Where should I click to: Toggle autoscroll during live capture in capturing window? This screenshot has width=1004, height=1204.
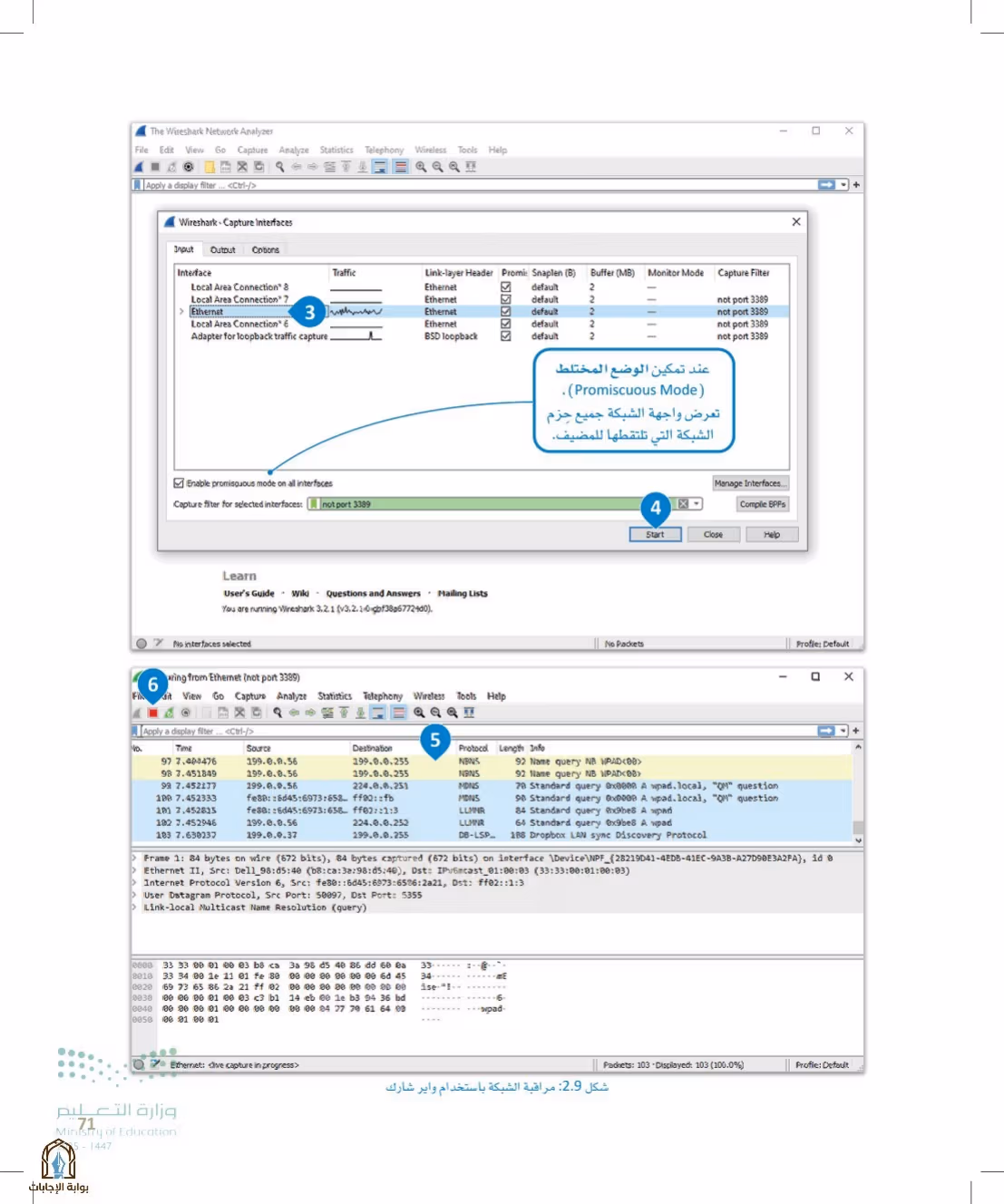pos(378,713)
